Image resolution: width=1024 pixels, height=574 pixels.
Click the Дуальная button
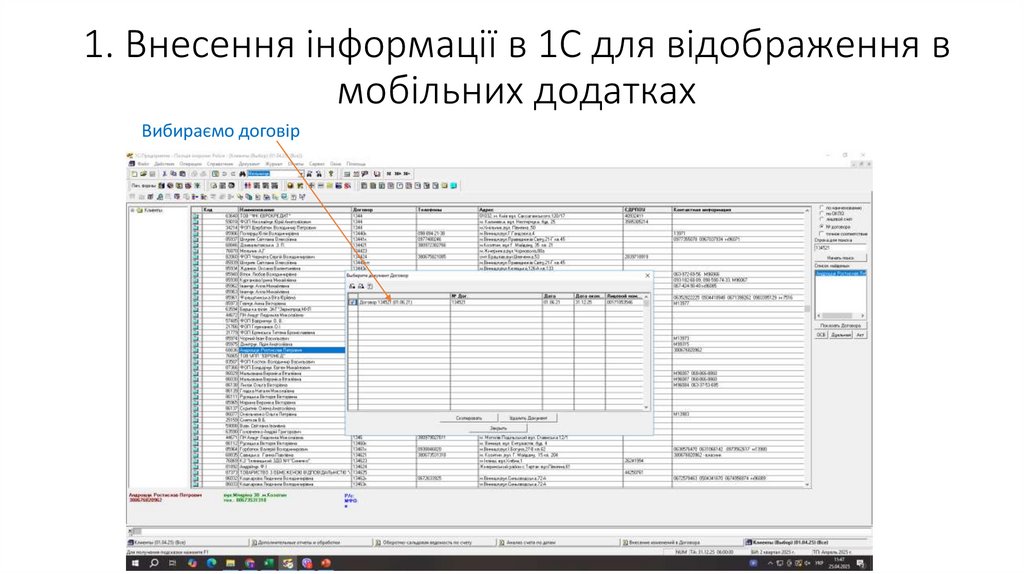840,335
